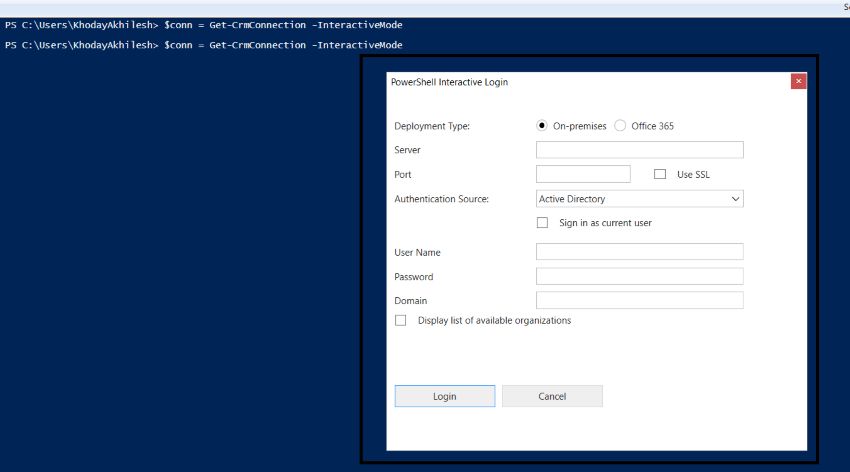Viewport: 850px width, 472px height.
Task: Click the Authentication Source label
Action: tap(441, 199)
